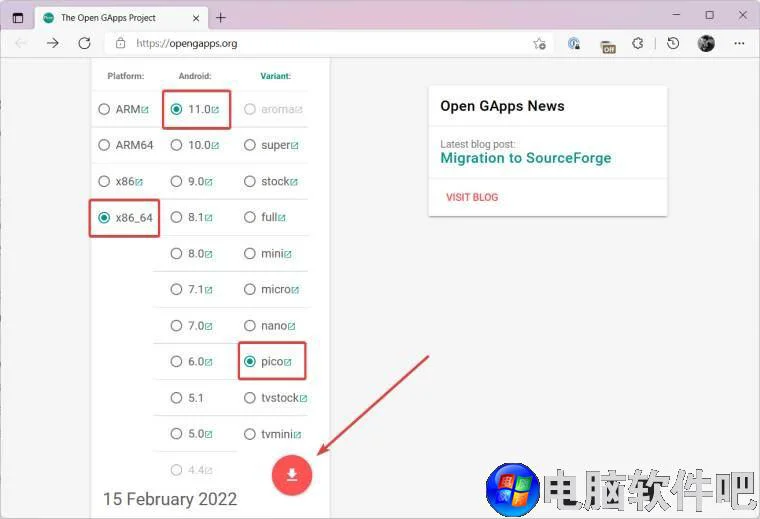
Task: Click the info link icon beside 10.0
Action: pos(215,146)
